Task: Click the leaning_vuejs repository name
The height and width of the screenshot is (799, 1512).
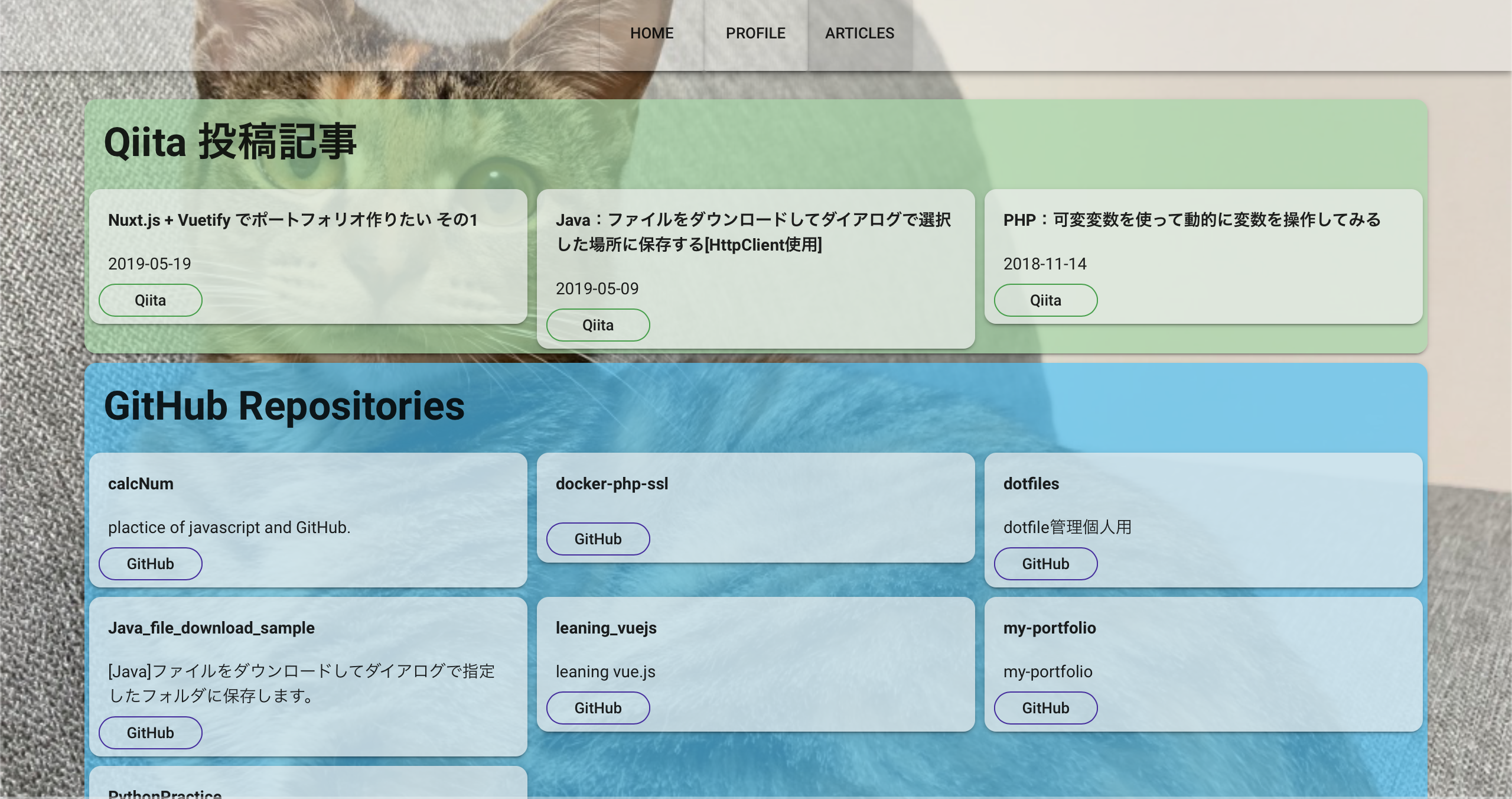Action: click(606, 628)
